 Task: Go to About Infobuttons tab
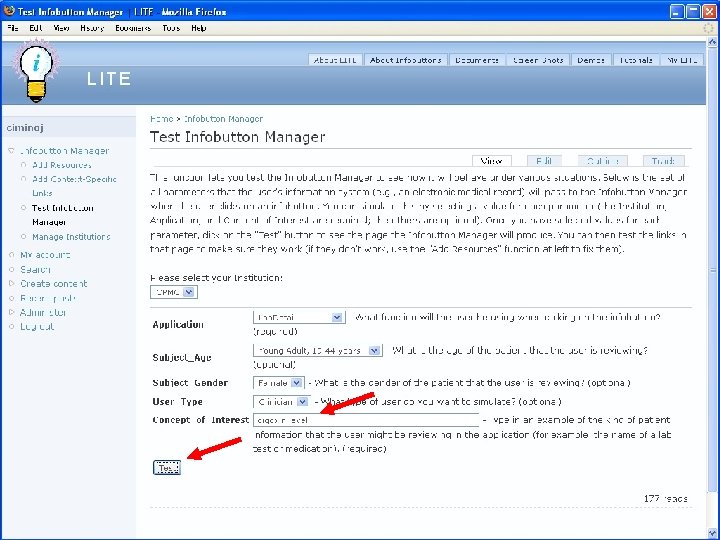pyautogui.click(x=405, y=60)
